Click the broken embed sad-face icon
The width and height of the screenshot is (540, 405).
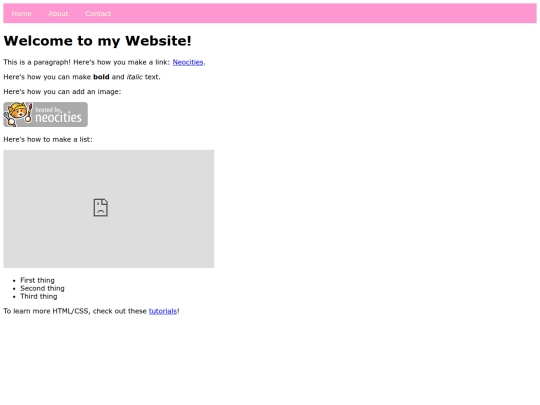(101, 208)
